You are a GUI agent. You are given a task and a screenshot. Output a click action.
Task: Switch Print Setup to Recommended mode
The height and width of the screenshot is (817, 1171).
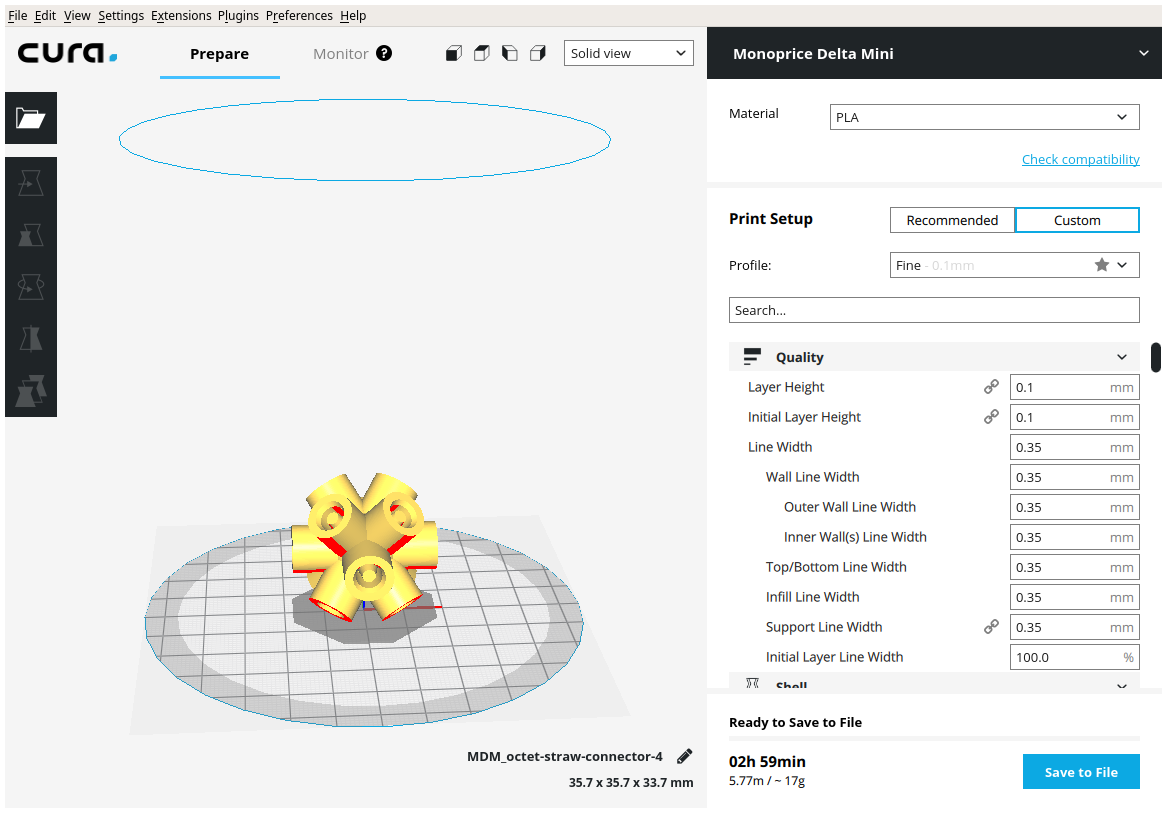(x=952, y=220)
